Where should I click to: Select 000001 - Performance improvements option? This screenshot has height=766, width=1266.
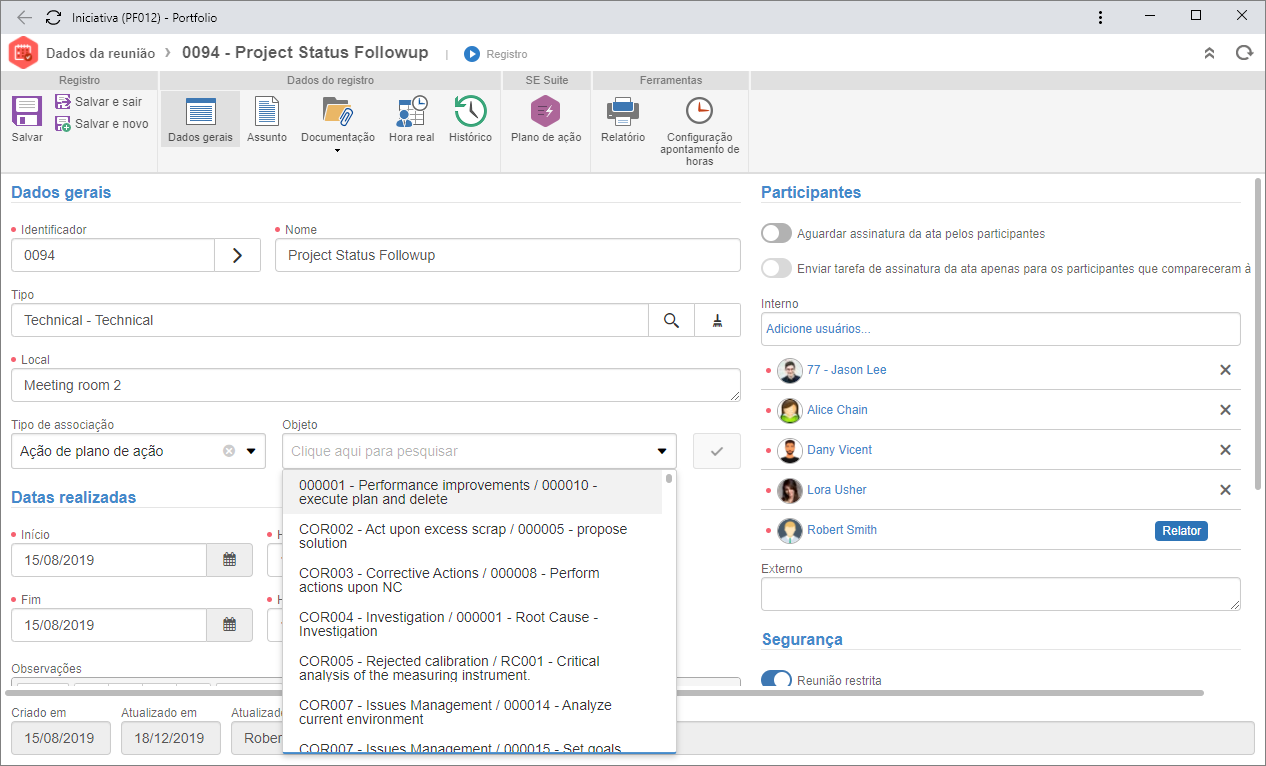473,492
